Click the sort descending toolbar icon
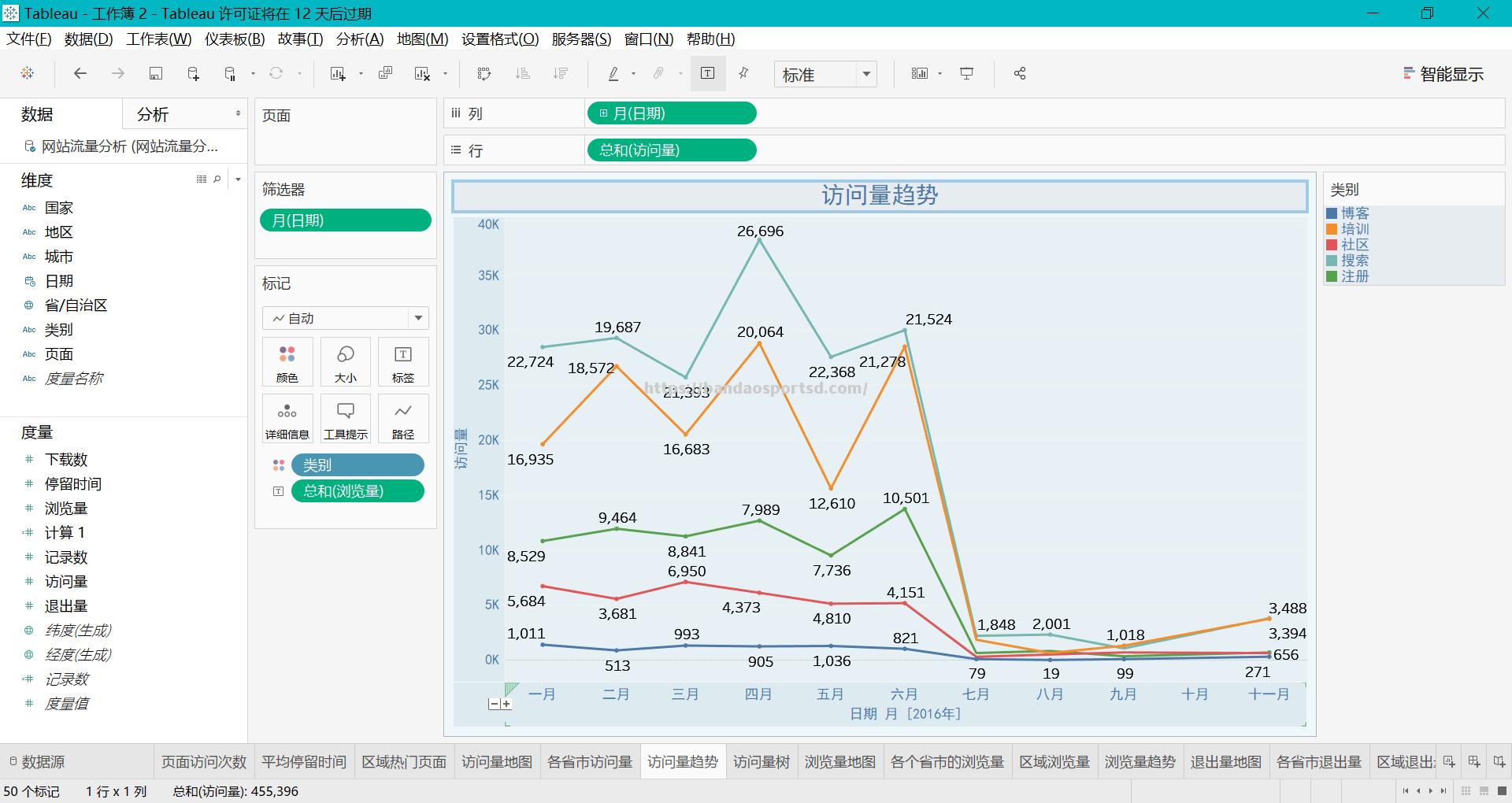The width and height of the screenshot is (1512, 803). tap(561, 73)
